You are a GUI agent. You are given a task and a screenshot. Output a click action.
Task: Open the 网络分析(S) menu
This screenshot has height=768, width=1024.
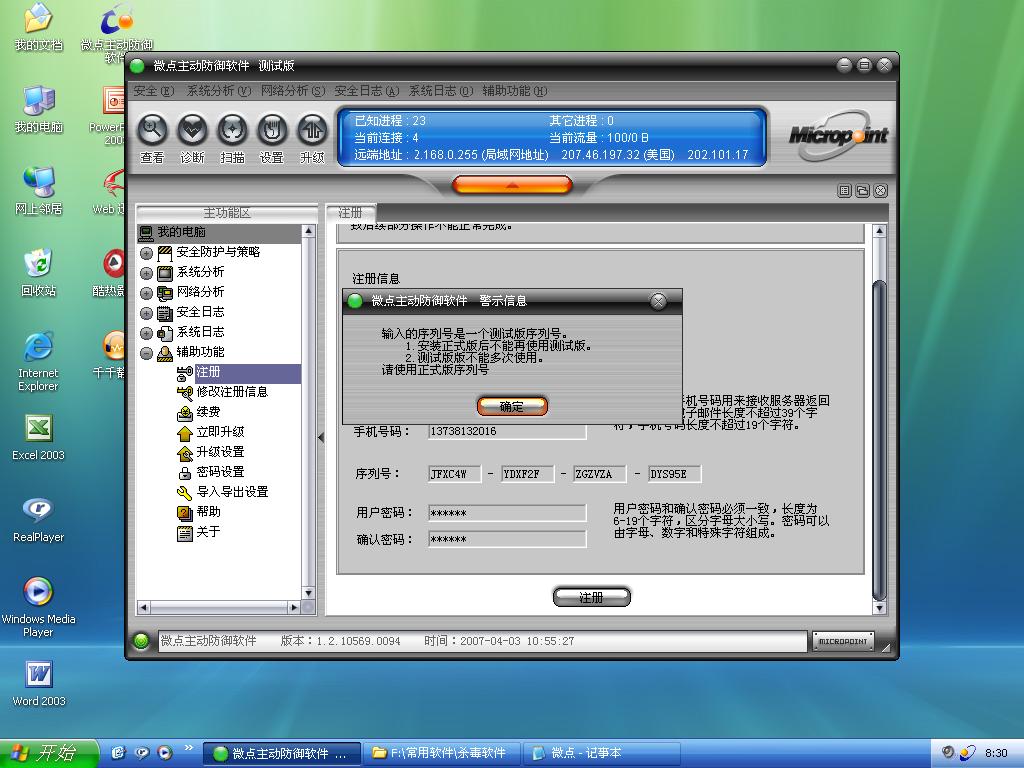pyautogui.click(x=293, y=91)
